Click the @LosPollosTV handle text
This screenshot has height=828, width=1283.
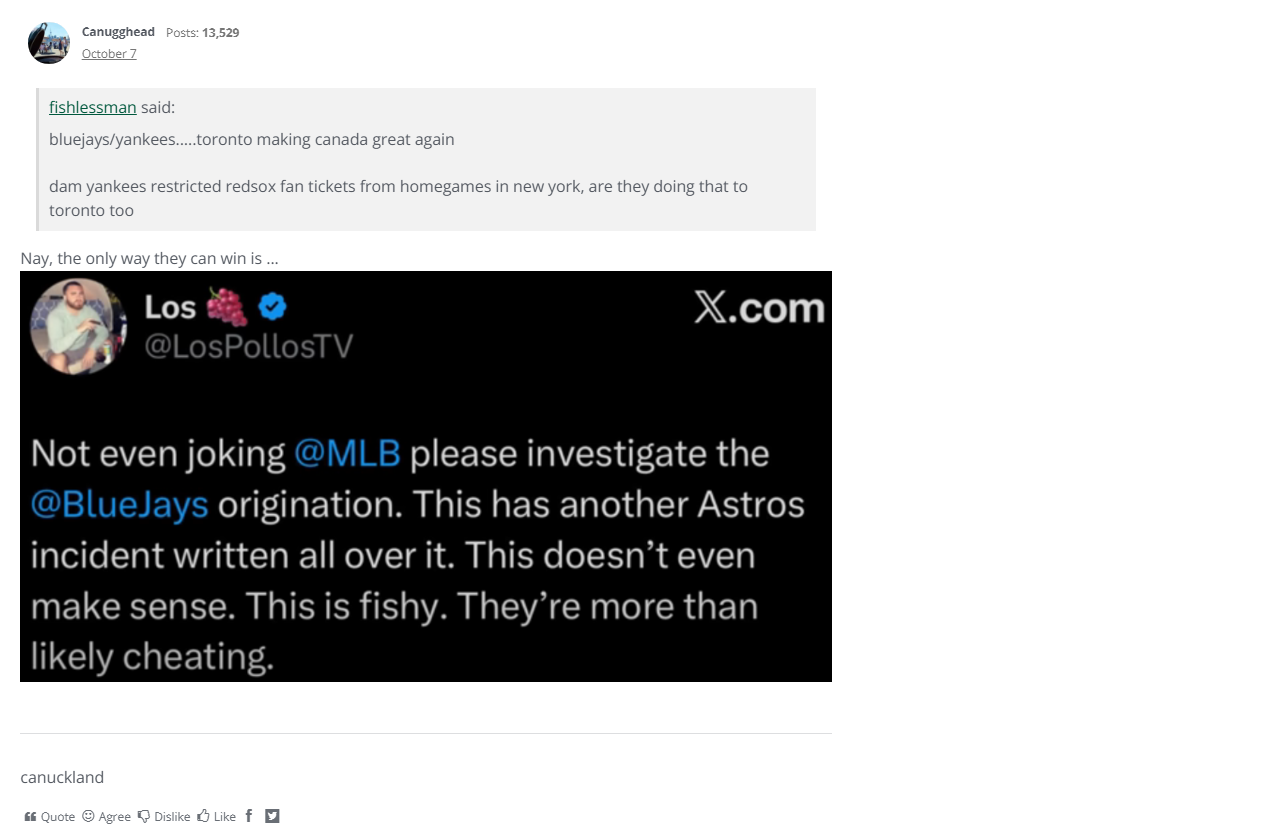[249, 346]
